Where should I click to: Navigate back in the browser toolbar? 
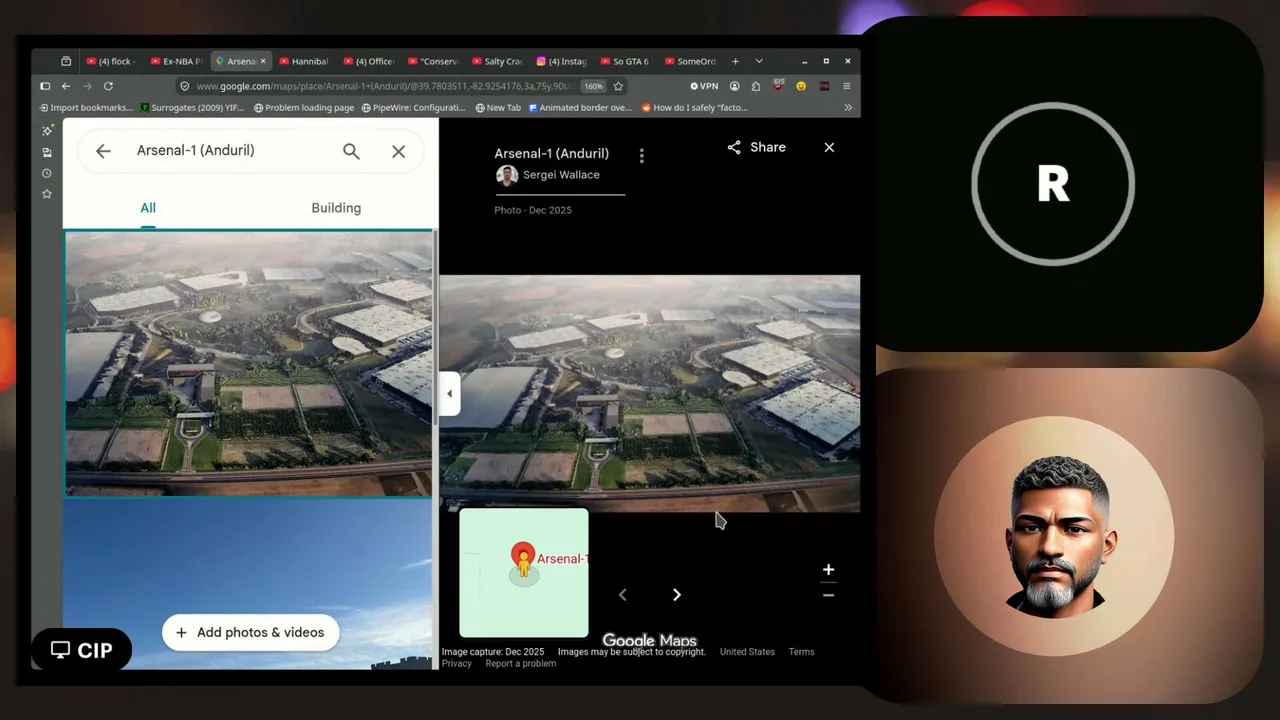click(66, 86)
